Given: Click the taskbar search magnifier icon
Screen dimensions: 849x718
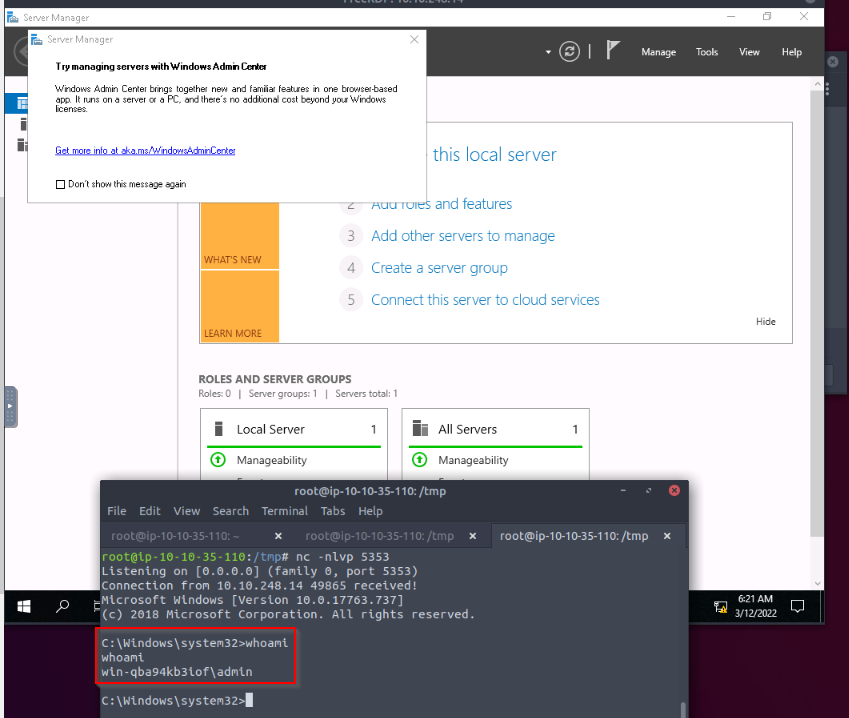Looking at the screenshot, I should tap(62, 606).
